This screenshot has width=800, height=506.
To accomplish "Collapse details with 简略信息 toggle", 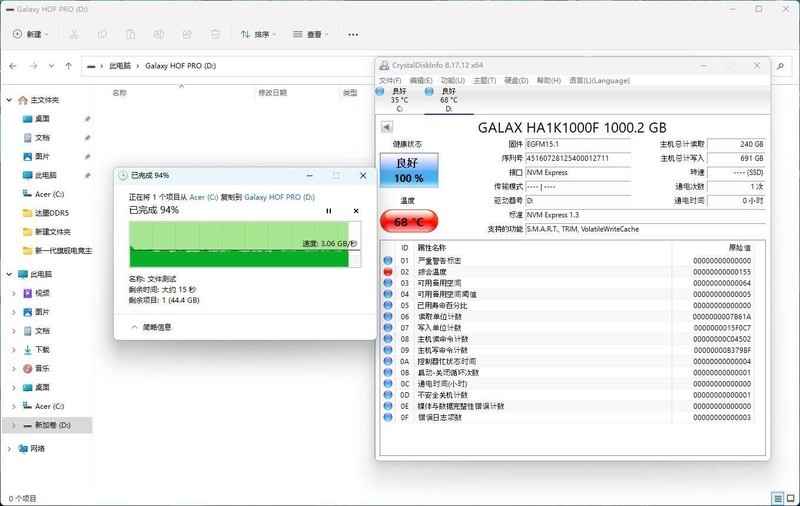I will point(151,327).
